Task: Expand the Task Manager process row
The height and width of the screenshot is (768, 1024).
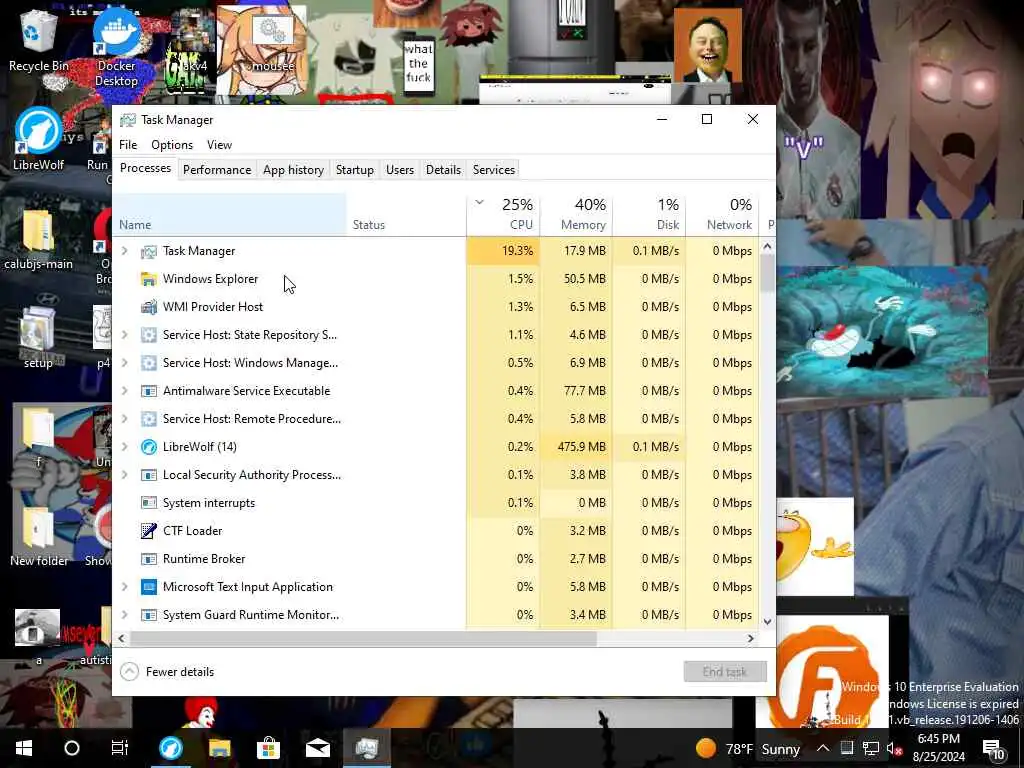Action: coord(125,251)
